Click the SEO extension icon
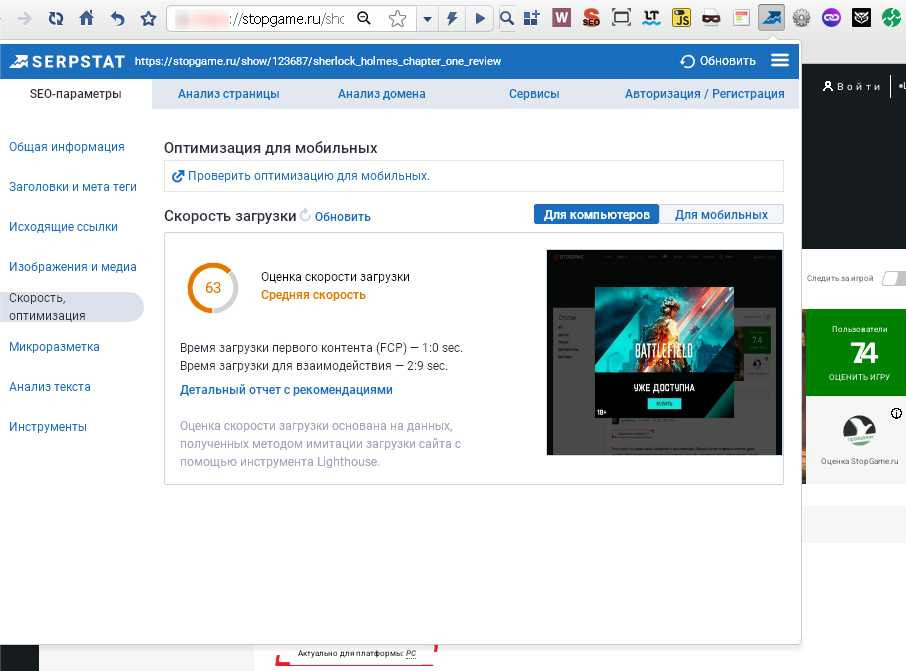 click(x=591, y=18)
